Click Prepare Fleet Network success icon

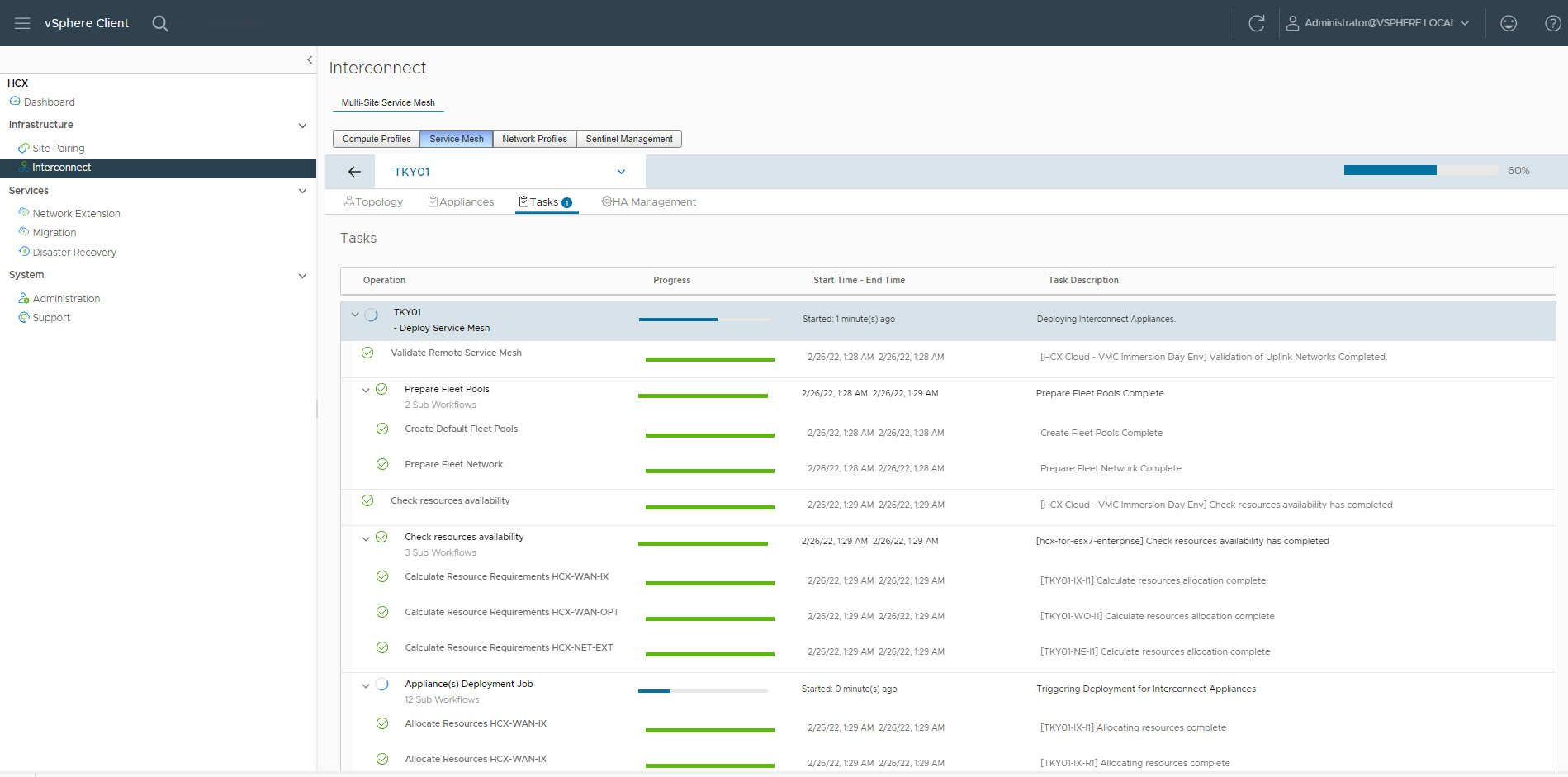pyautogui.click(x=382, y=464)
